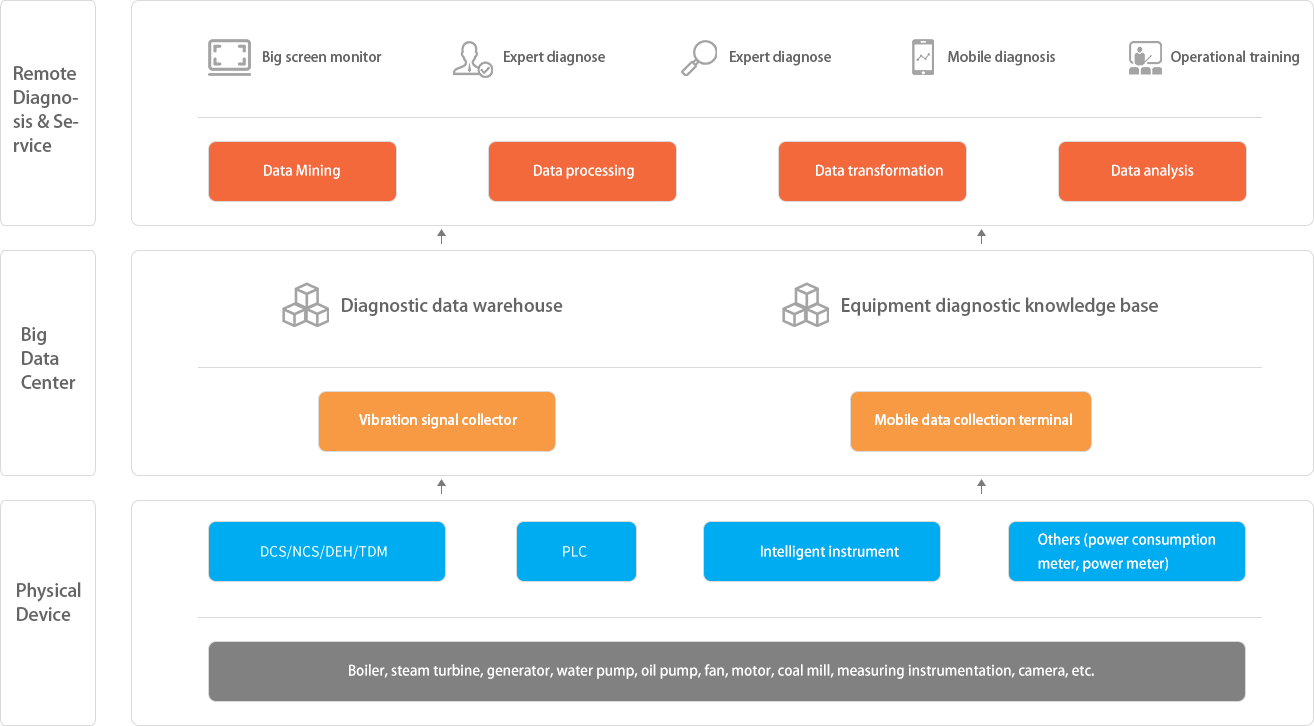Click the Mobile diagnosis phone icon

coord(922,58)
